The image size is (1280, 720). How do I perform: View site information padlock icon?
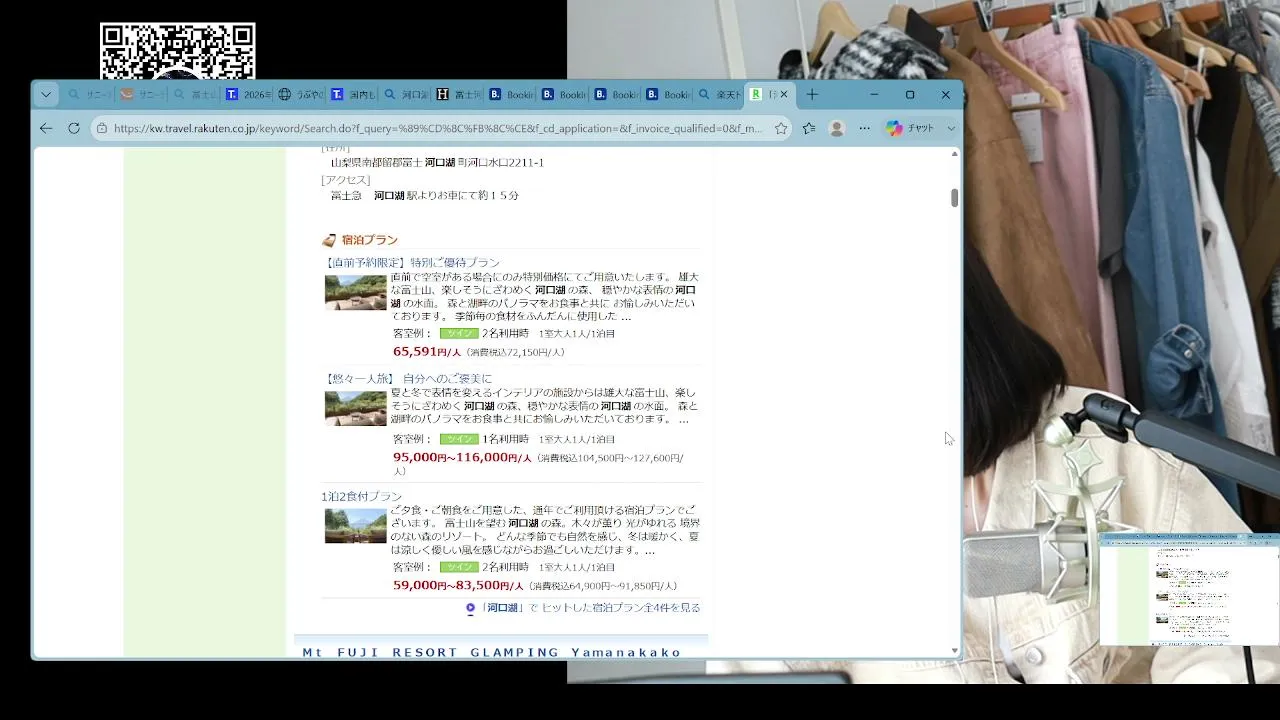(101, 128)
